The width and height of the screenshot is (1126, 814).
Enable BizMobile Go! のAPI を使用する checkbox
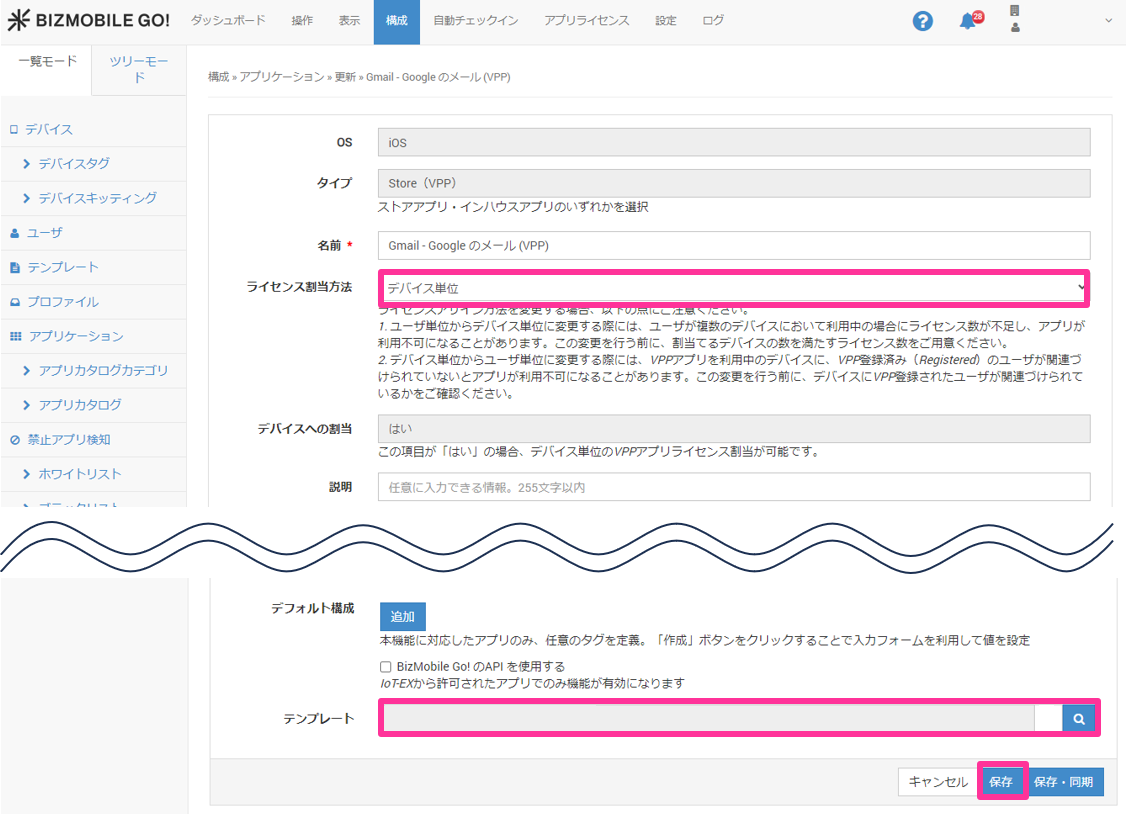click(x=385, y=666)
